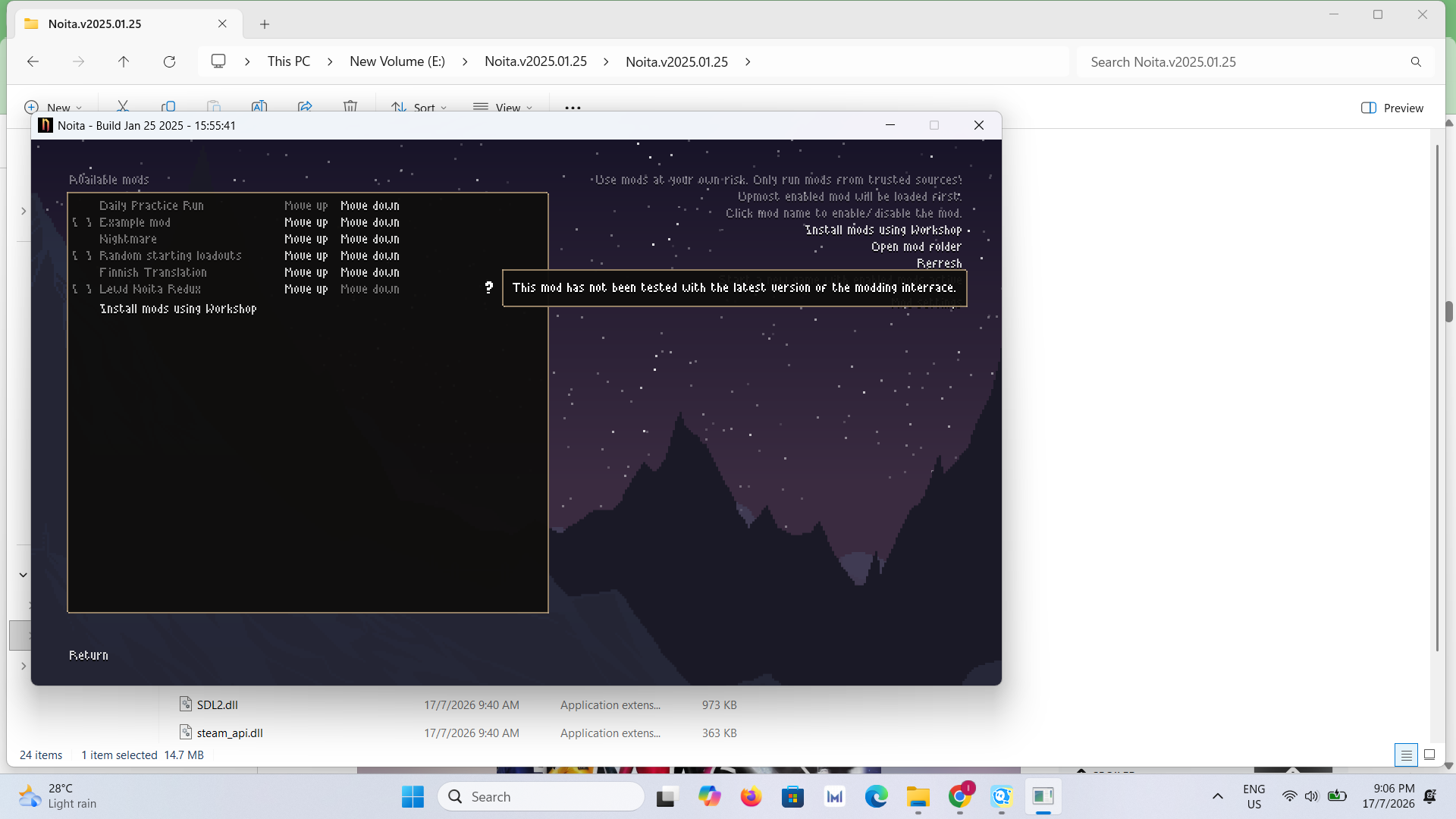The height and width of the screenshot is (819, 1456).
Task: Launch Copilot from the taskbar
Action: point(709,796)
